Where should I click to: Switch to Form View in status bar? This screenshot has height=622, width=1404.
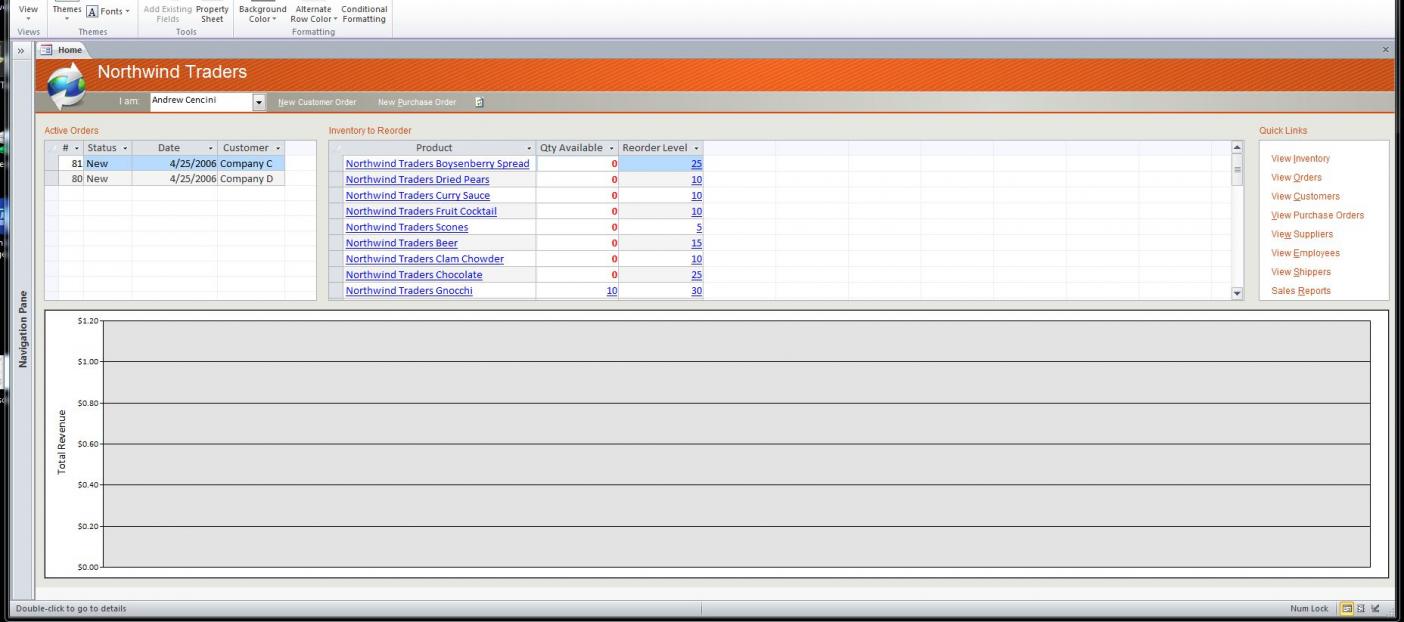1347,608
